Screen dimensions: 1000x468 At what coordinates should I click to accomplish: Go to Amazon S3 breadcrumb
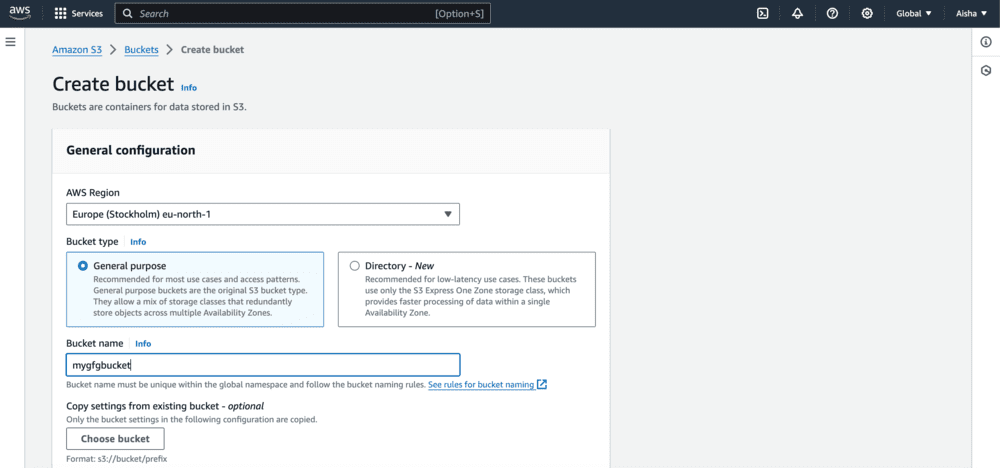(77, 50)
